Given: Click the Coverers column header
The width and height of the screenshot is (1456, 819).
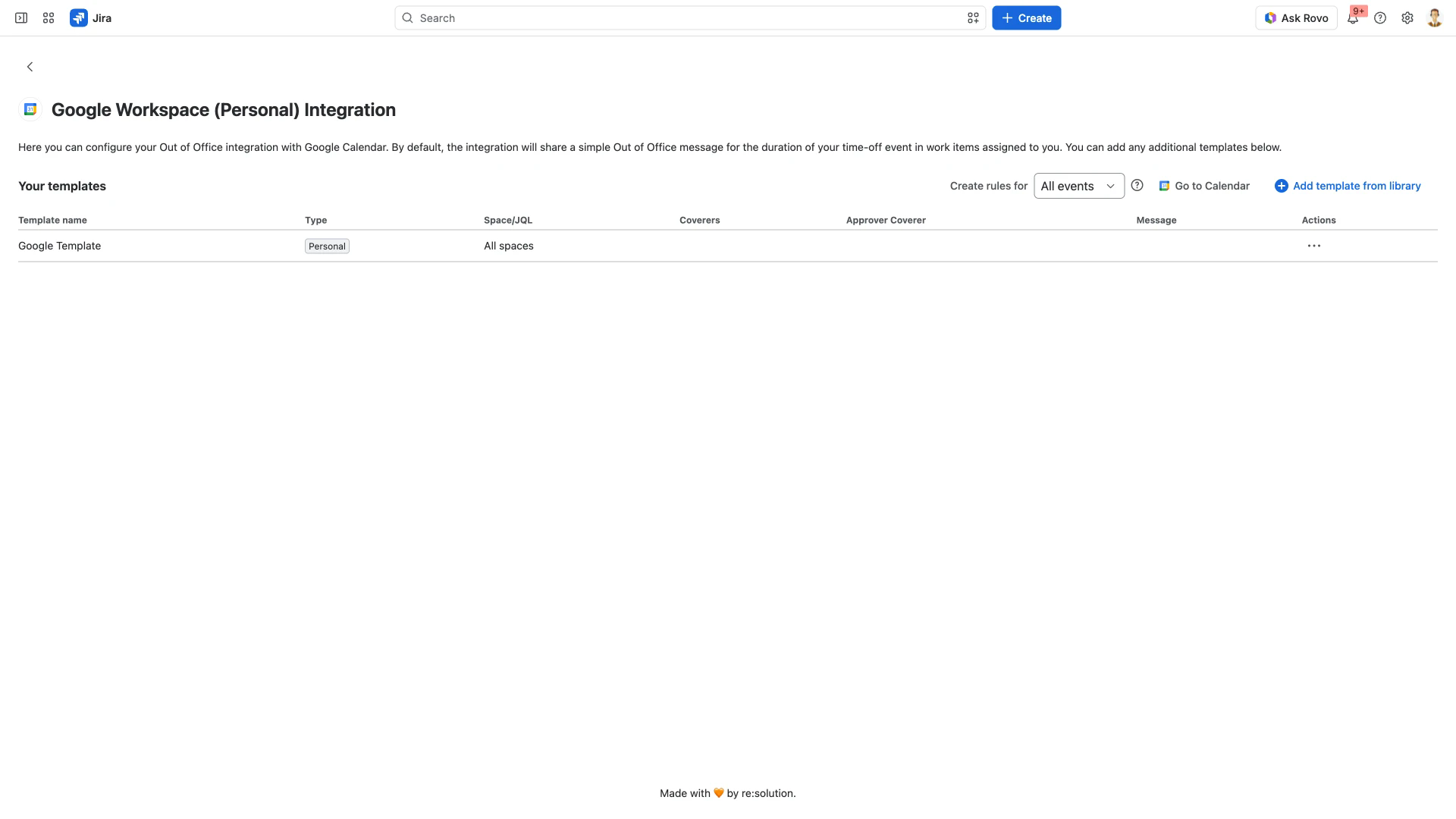Looking at the screenshot, I should 699,220.
